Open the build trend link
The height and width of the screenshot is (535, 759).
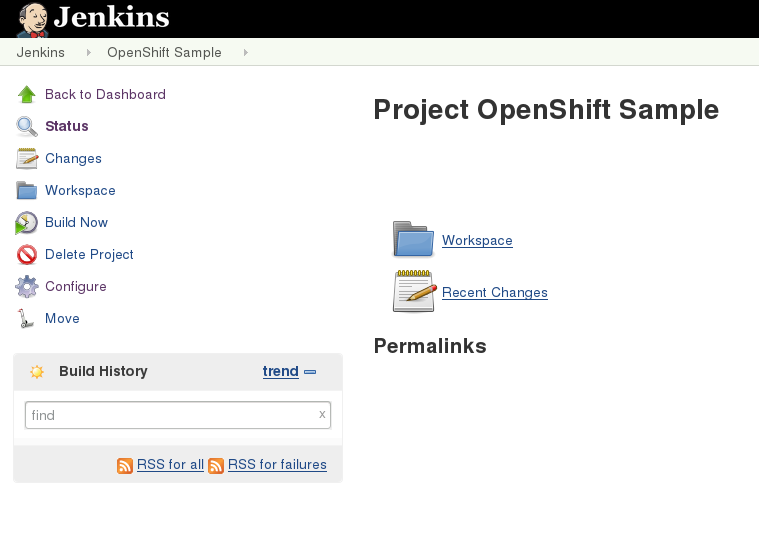(281, 371)
